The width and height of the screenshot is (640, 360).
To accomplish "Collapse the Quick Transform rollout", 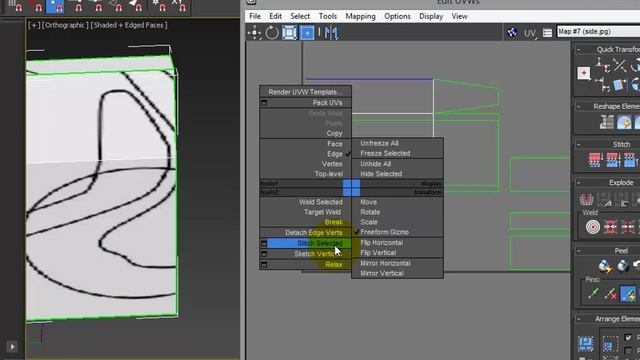I will [x=579, y=49].
